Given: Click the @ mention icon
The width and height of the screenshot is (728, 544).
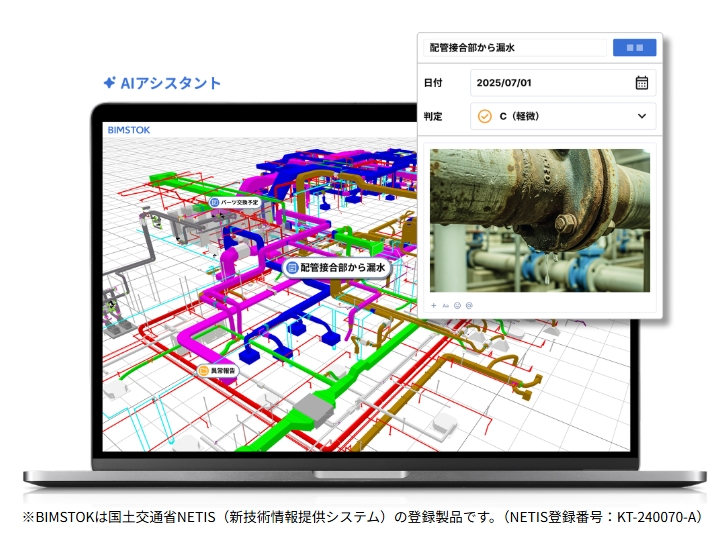Looking at the screenshot, I should coord(469,305).
